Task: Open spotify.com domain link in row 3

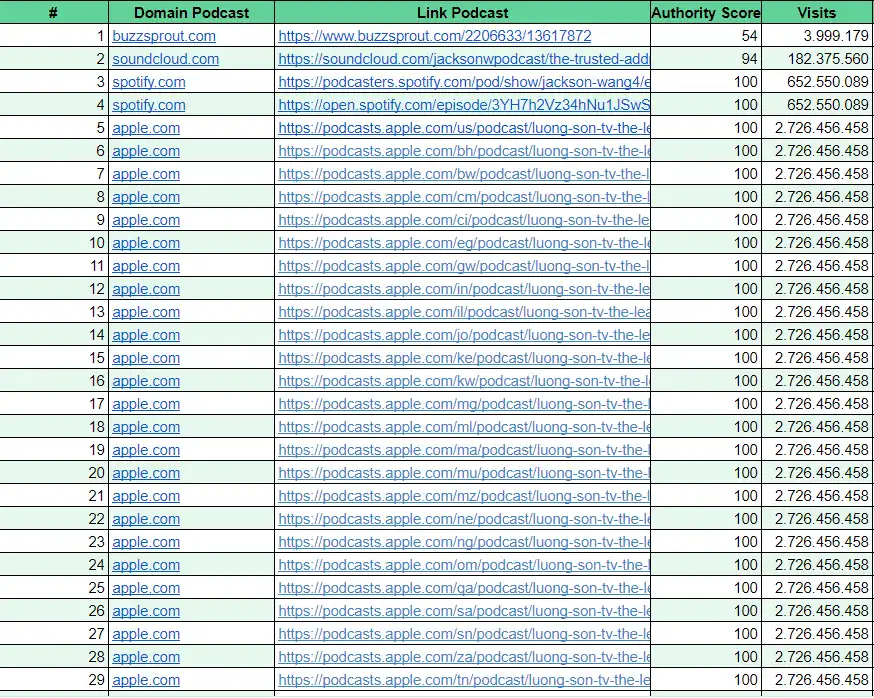Action: 149,82
